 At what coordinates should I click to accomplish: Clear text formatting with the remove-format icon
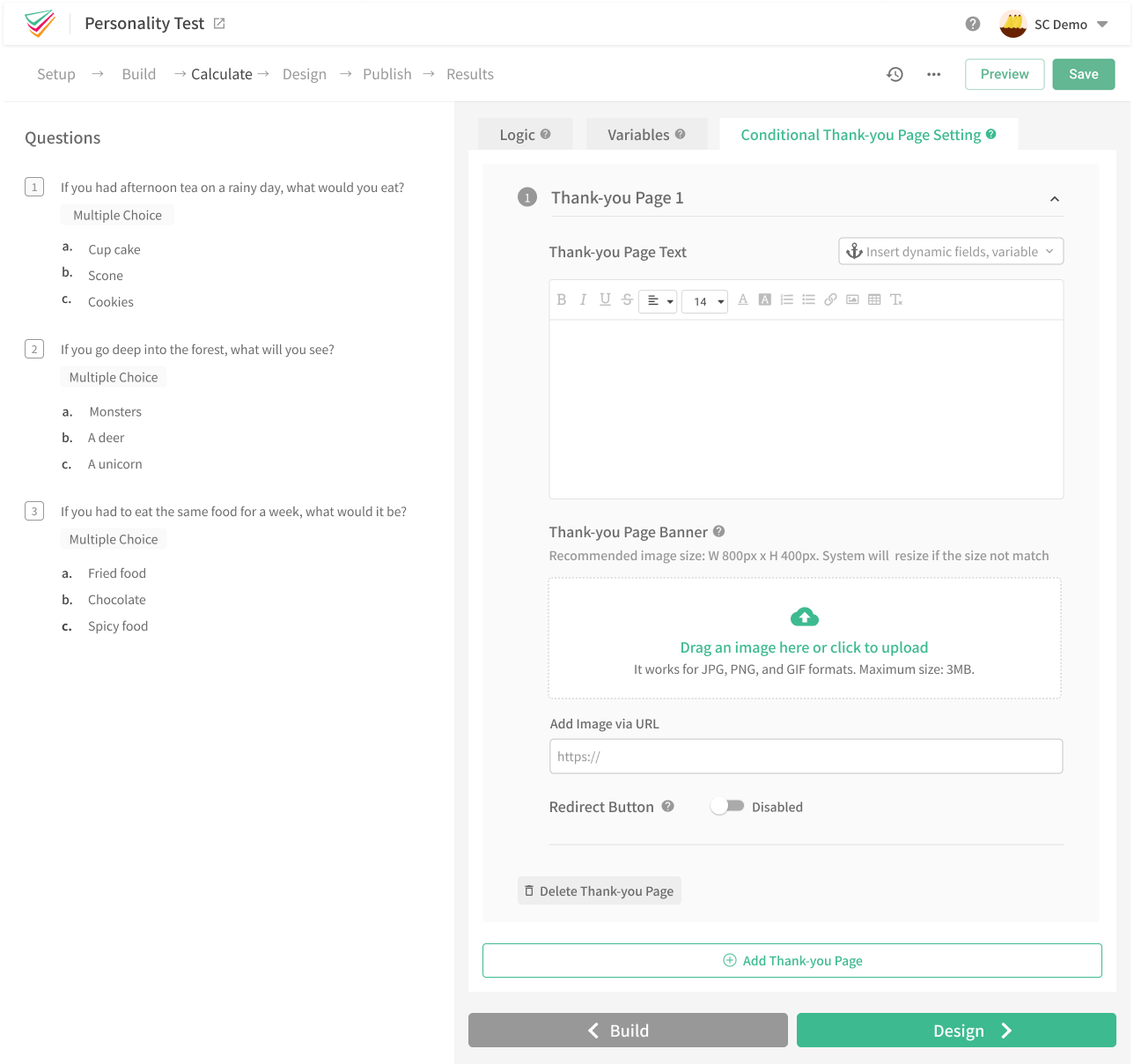pos(896,299)
